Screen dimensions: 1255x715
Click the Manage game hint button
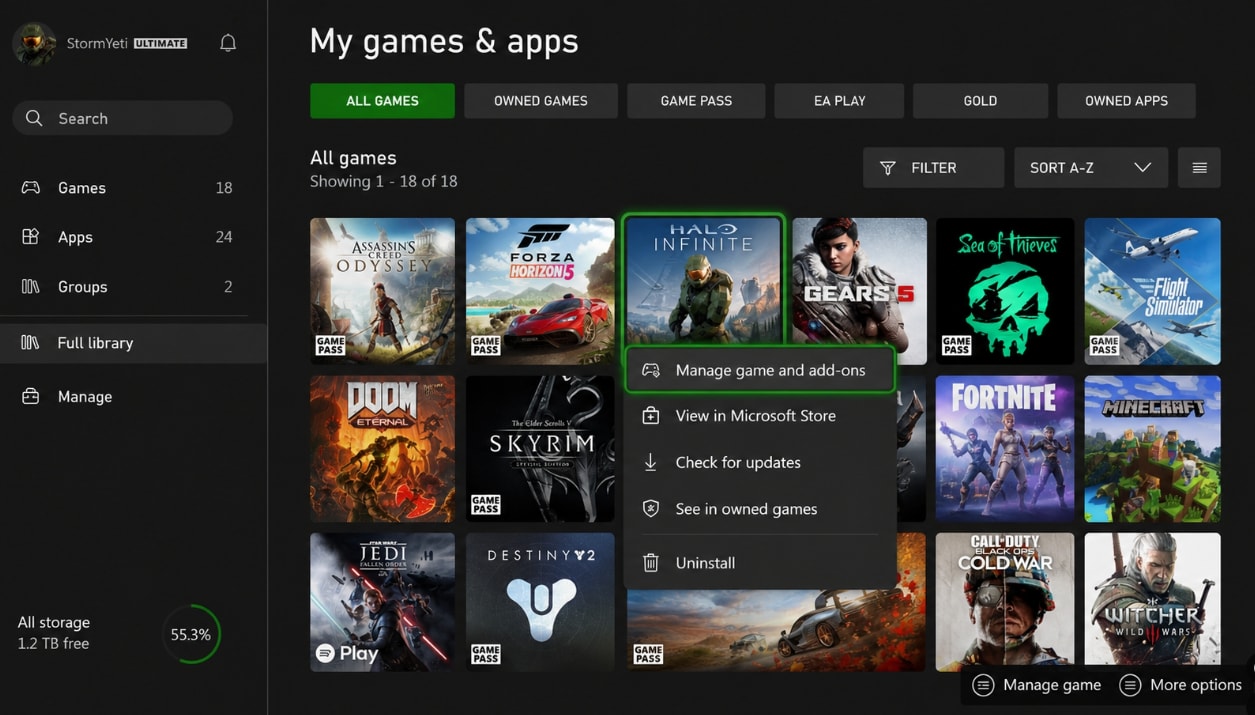(x=1037, y=685)
